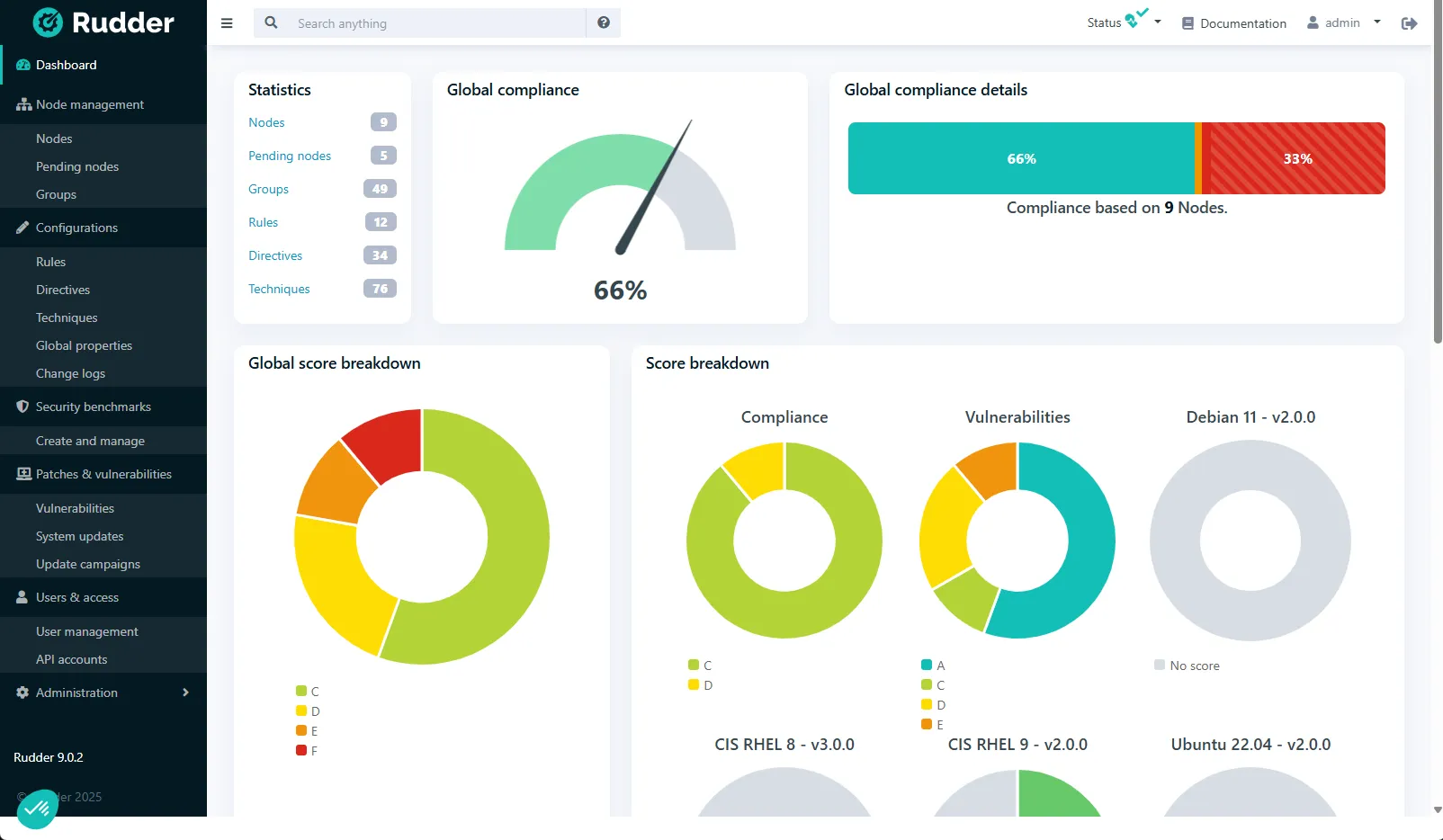Toggle the F legend in Global score breakdown
This screenshot has width=1443, height=840.
(x=307, y=751)
